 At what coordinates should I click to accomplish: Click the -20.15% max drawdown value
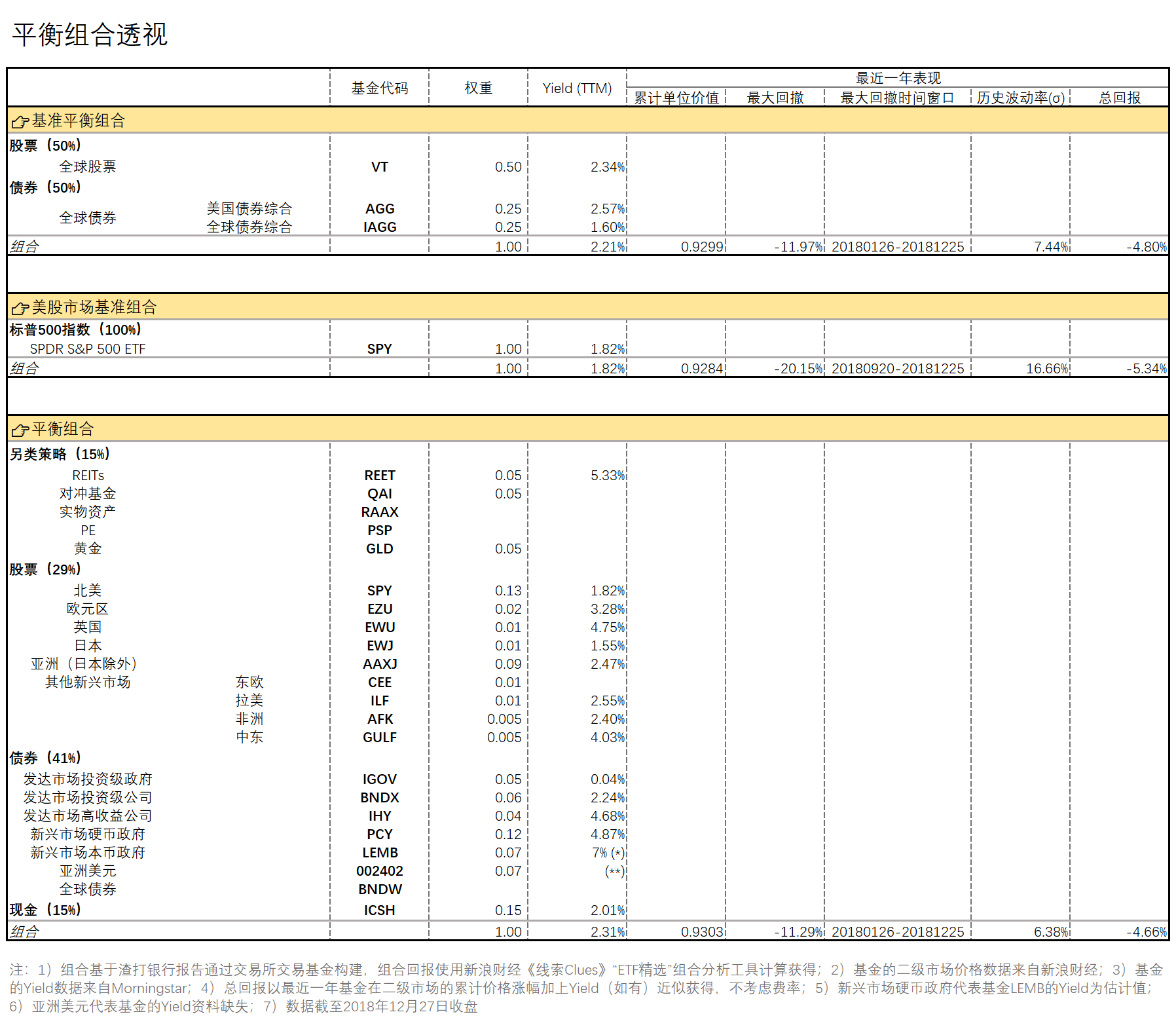click(798, 369)
